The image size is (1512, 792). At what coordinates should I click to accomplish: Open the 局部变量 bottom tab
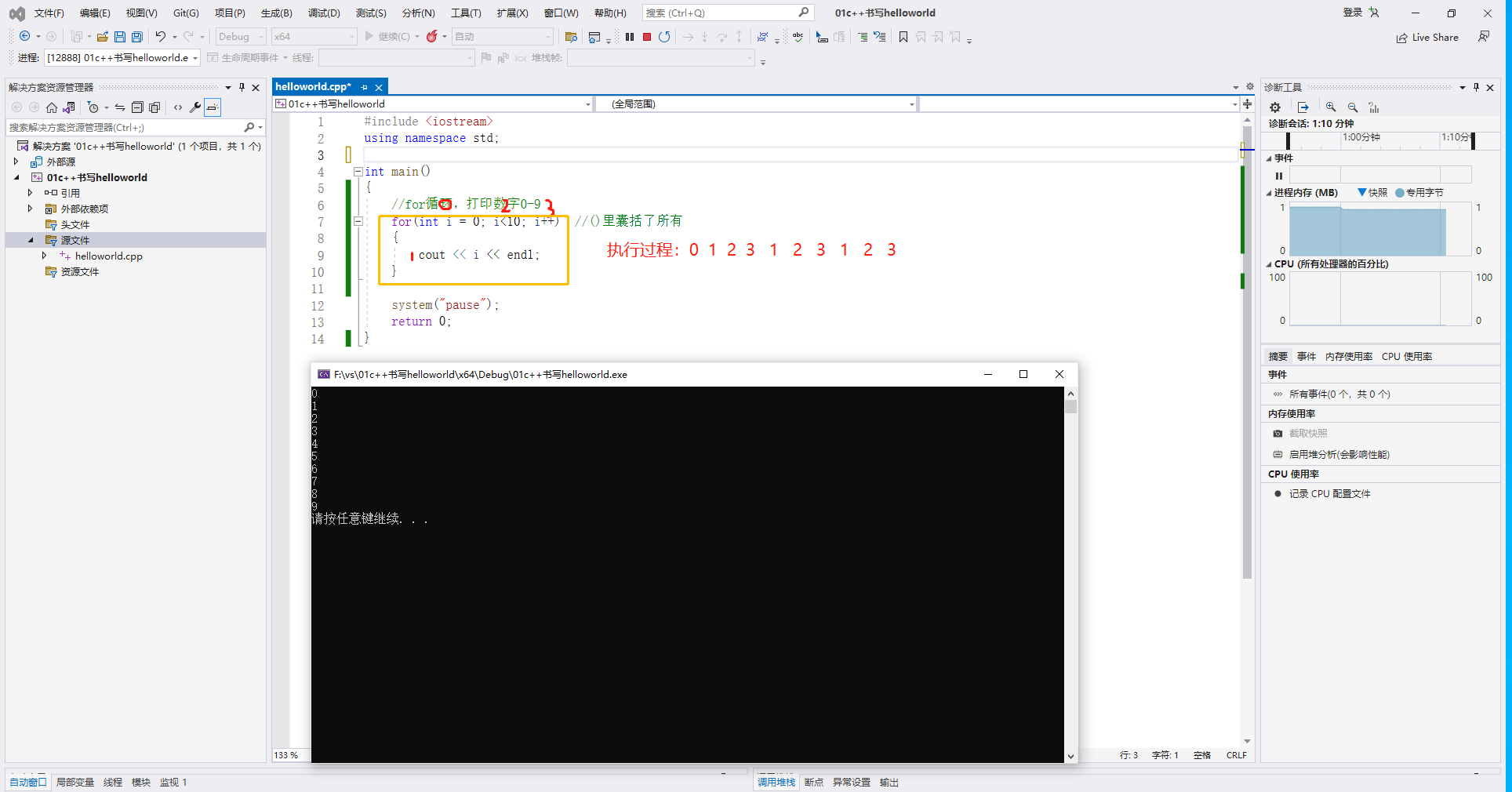(x=75, y=782)
